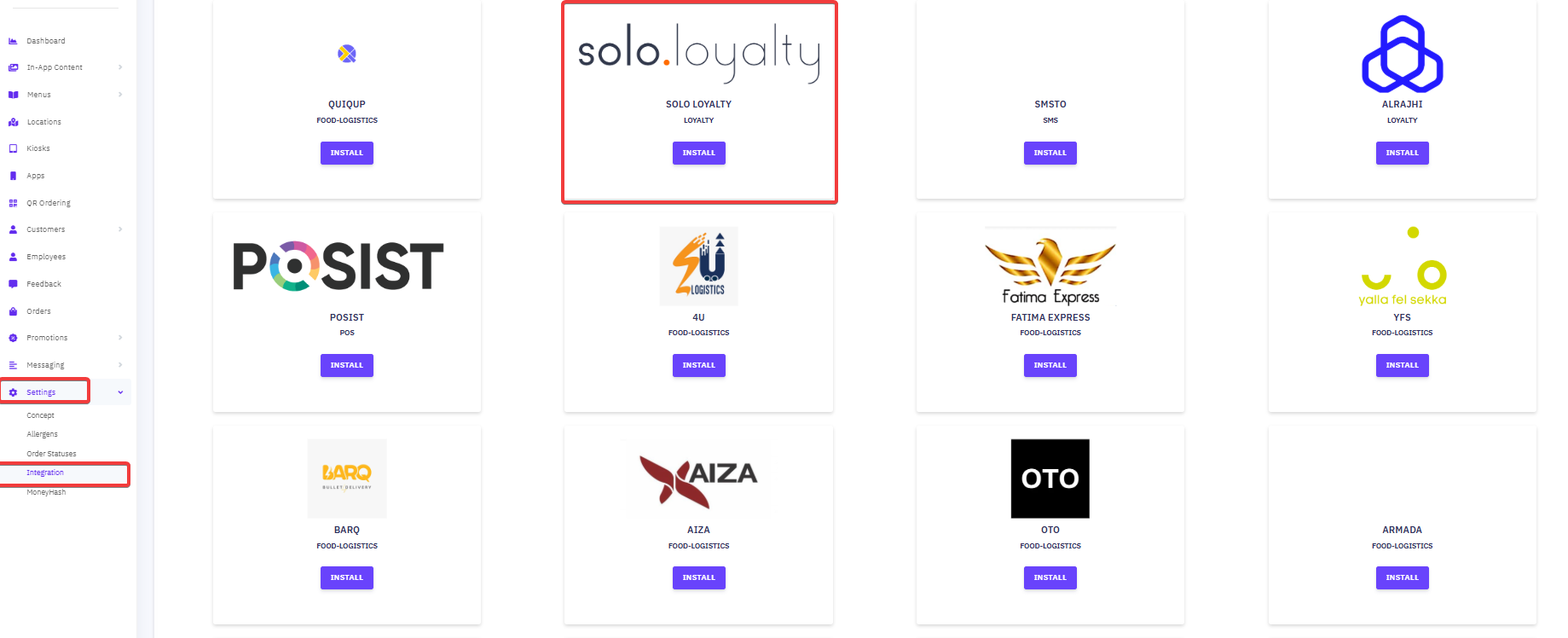1568x638 pixels.
Task: Open the Integration settings submenu item
Action: (45, 473)
